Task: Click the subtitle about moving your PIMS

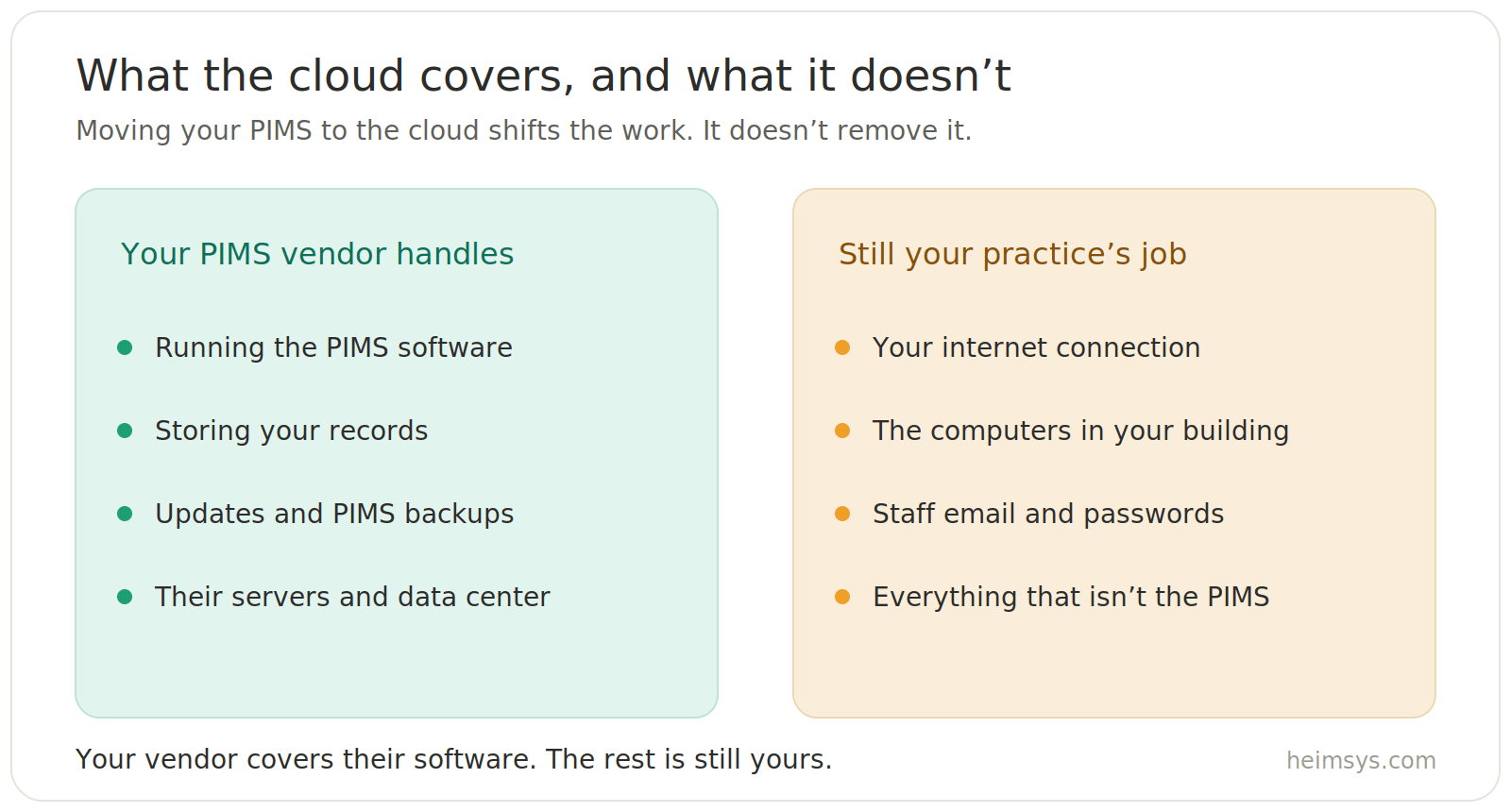Action: pyautogui.click(x=524, y=130)
